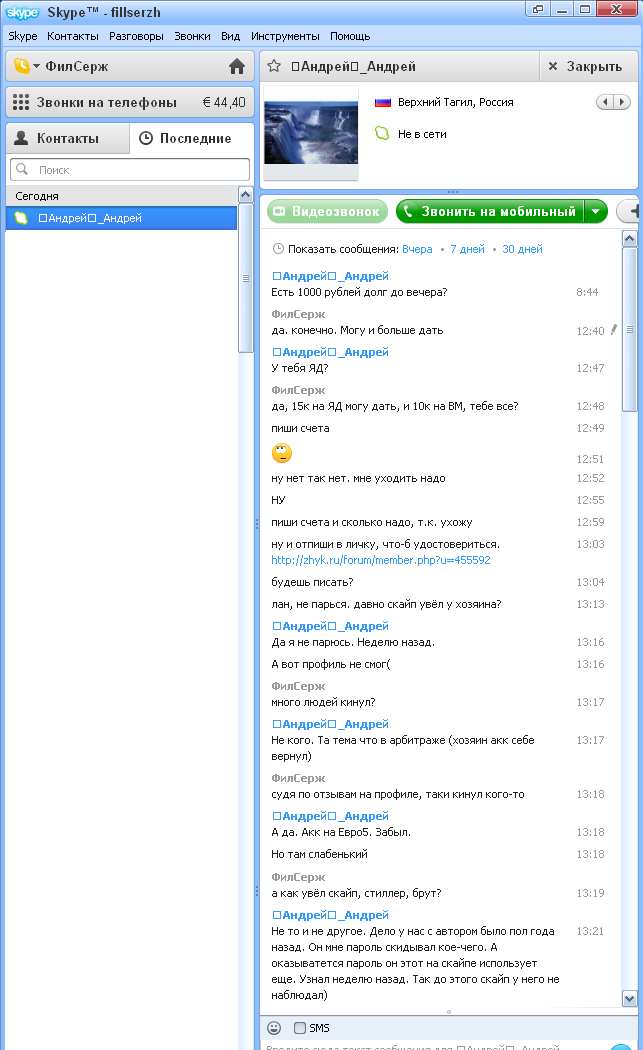
Task: Start a Видеозвонок video call
Action: [x=328, y=212]
